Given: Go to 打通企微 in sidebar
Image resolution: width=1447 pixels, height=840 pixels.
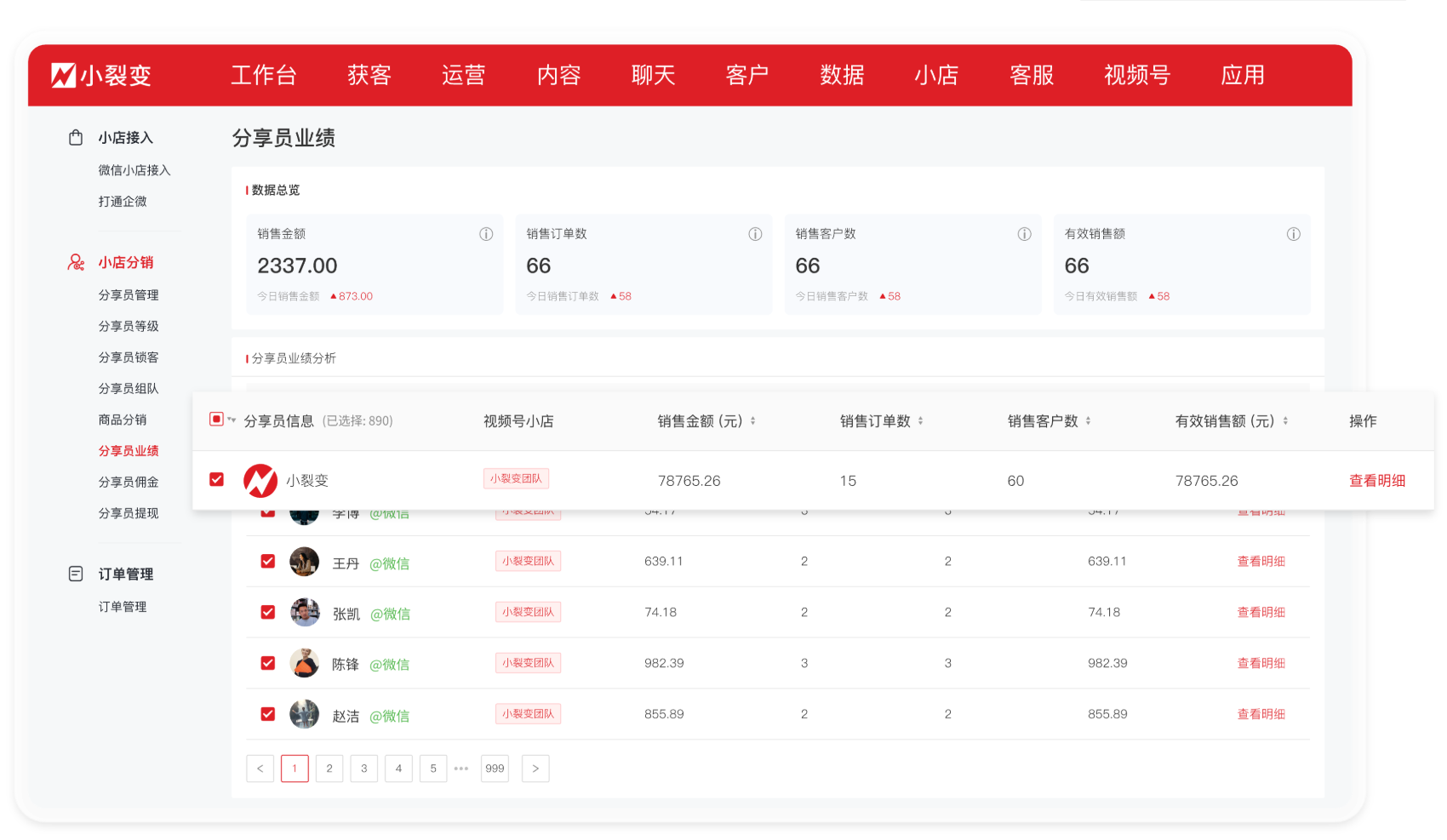Looking at the screenshot, I should coord(123,202).
